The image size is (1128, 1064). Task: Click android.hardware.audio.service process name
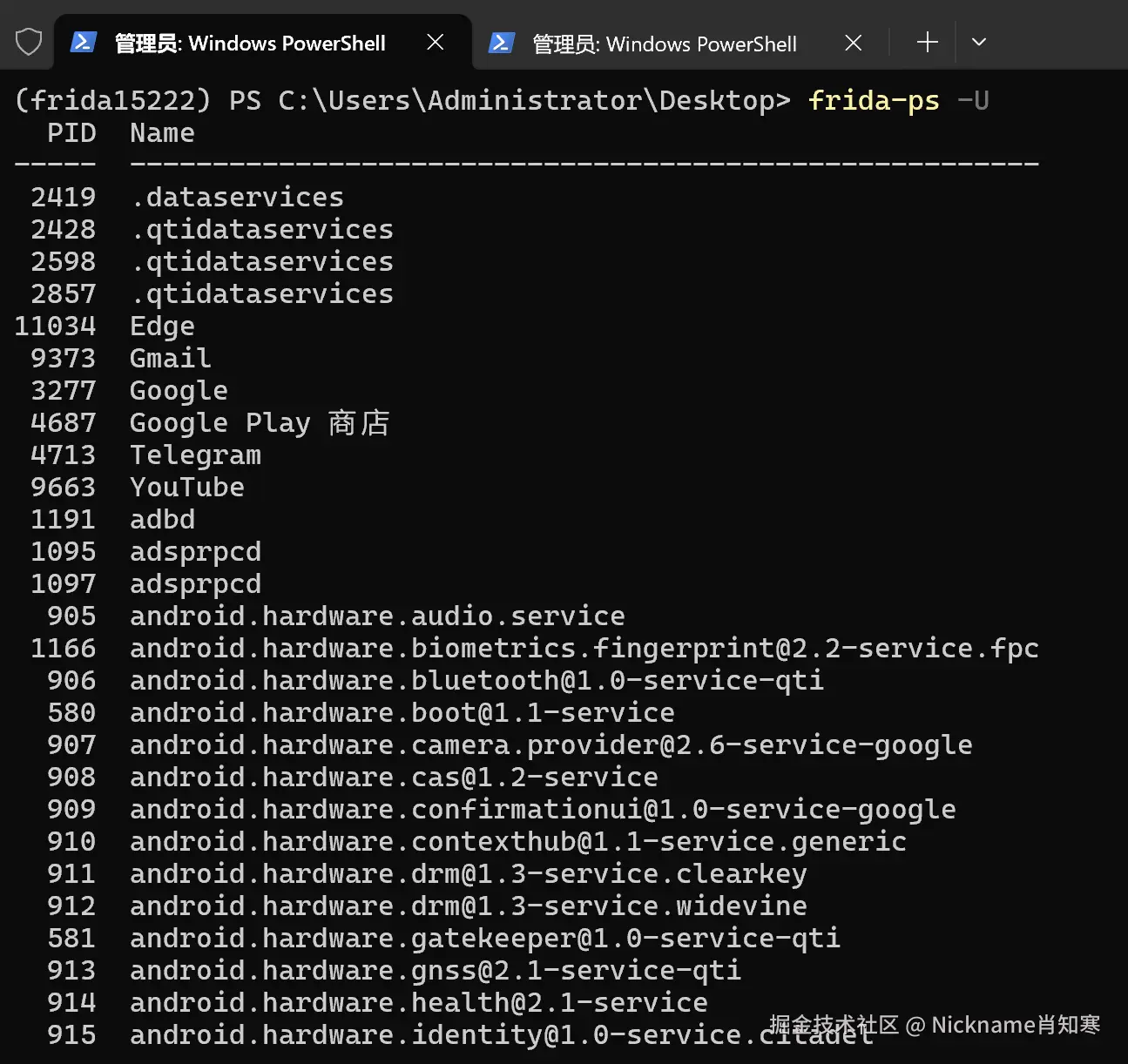(x=377, y=616)
